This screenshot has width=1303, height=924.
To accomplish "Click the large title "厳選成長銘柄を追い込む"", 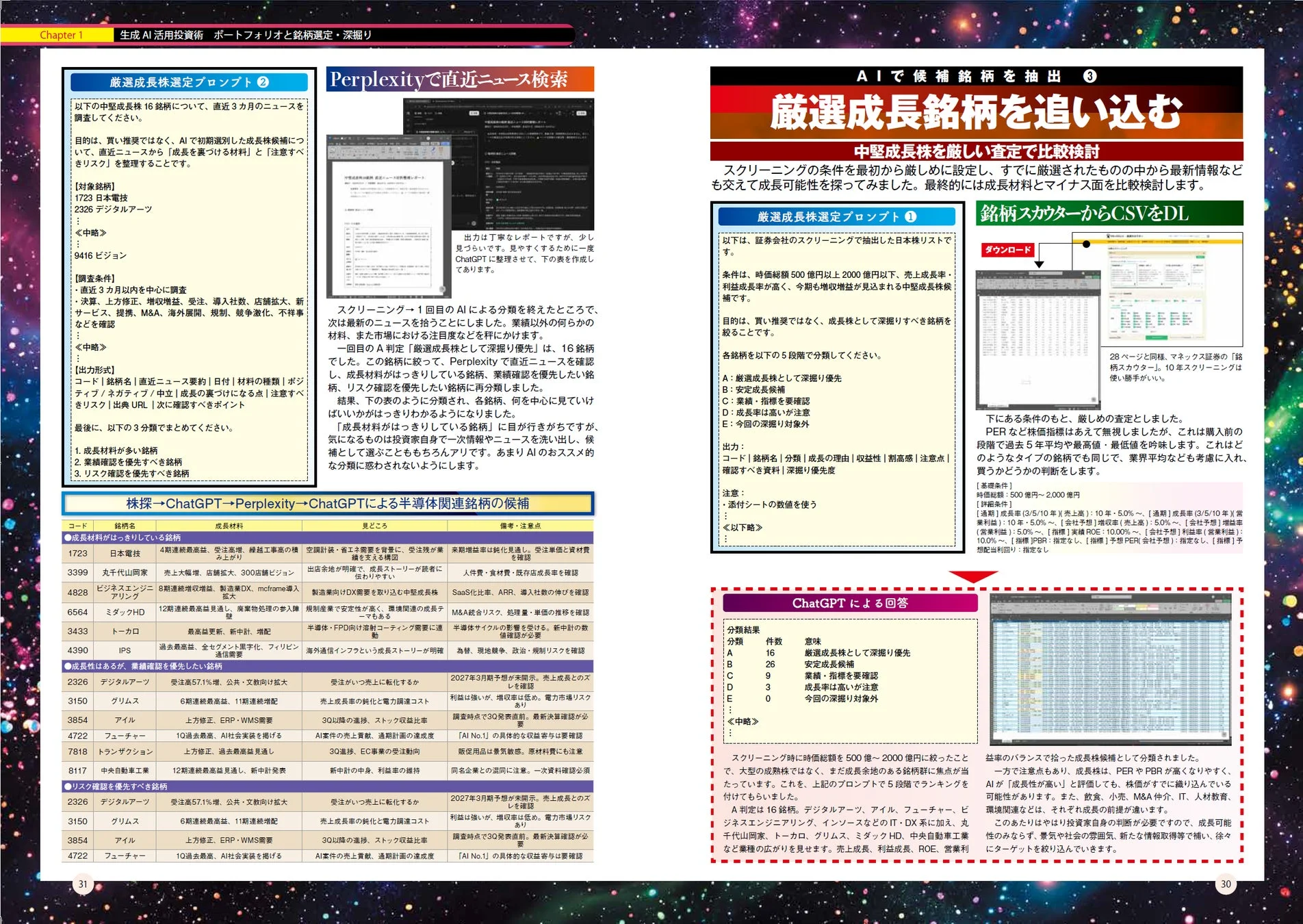I will point(977,112).
